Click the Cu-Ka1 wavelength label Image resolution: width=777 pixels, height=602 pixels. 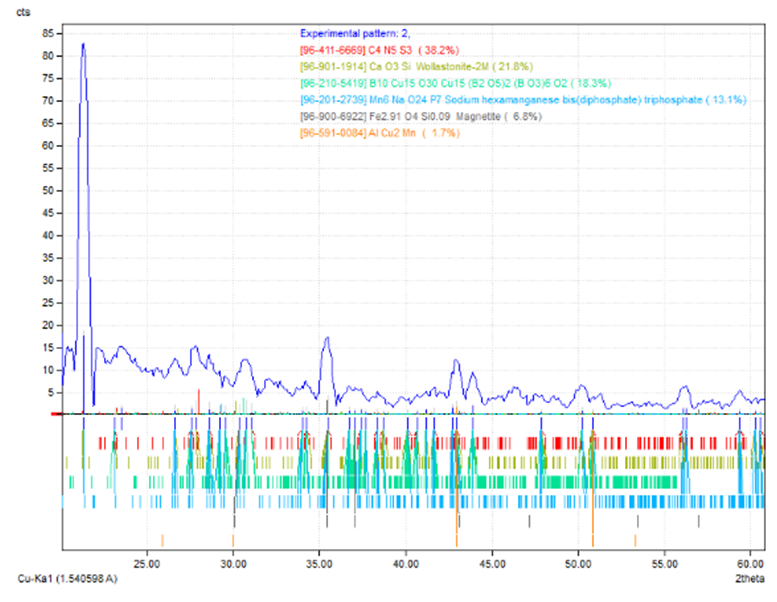(x=61, y=580)
